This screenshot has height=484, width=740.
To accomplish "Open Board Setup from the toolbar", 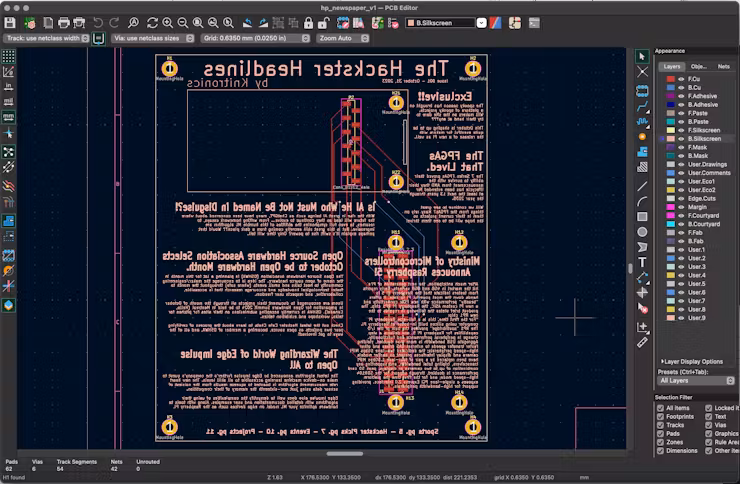I will [x=30, y=23].
